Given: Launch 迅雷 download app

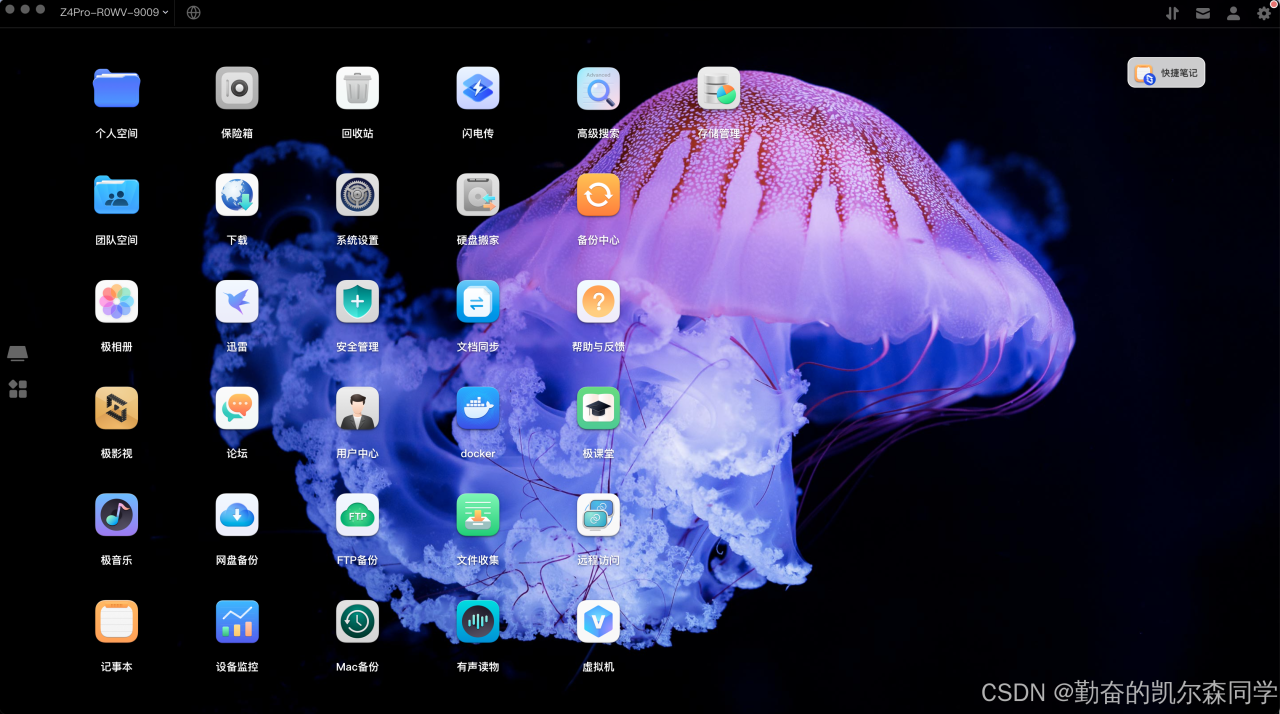Looking at the screenshot, I should [x=237, y=301].
